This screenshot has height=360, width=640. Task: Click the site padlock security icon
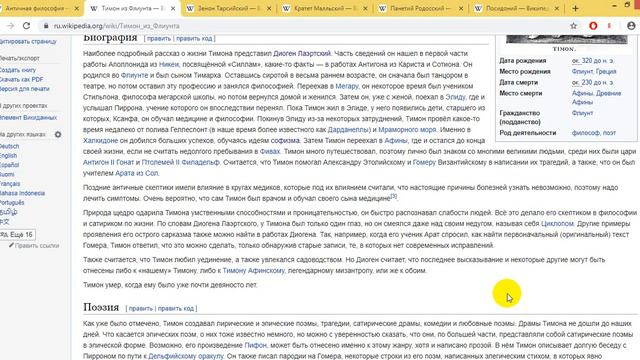(46, 26)
